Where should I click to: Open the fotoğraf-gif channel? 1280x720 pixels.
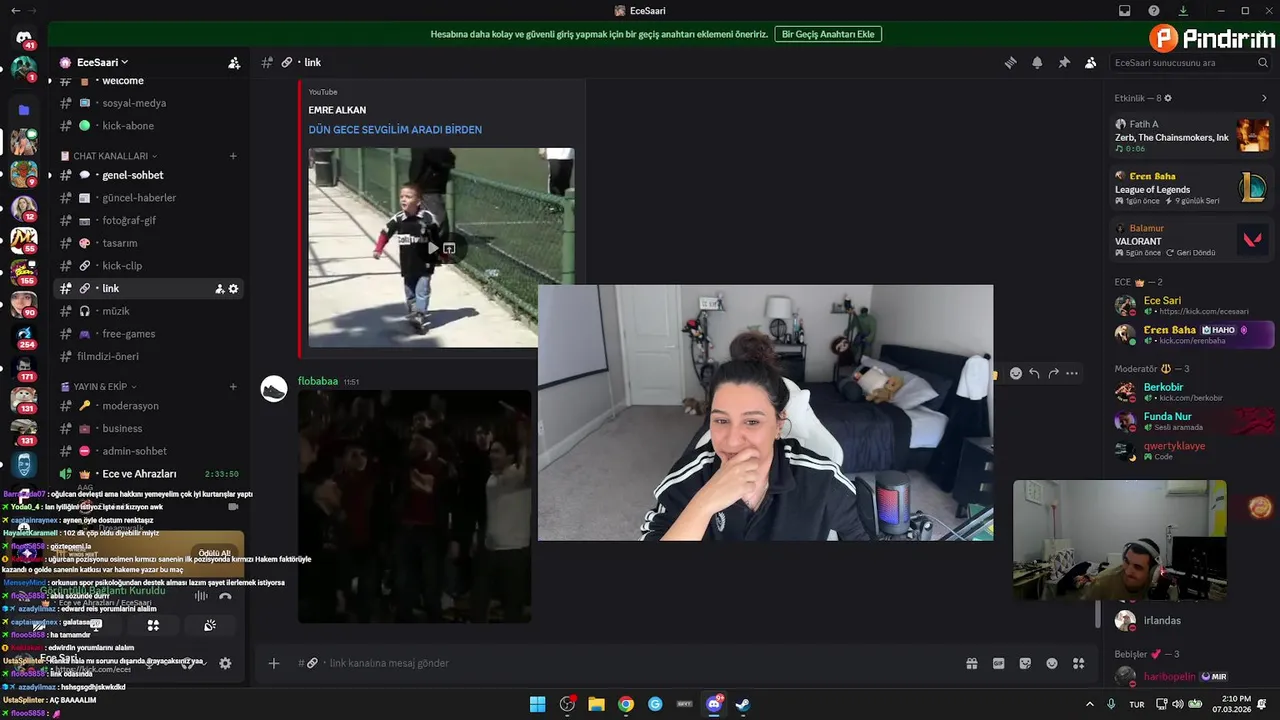(x=149, y=221)
